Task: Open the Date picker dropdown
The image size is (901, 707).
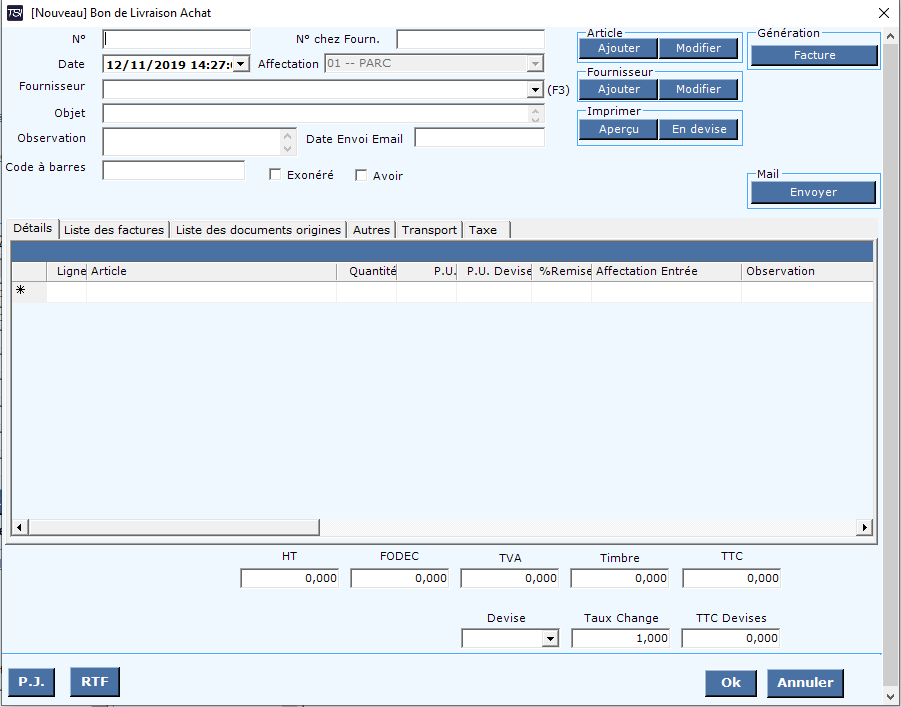Action: [x=241, y=64]
